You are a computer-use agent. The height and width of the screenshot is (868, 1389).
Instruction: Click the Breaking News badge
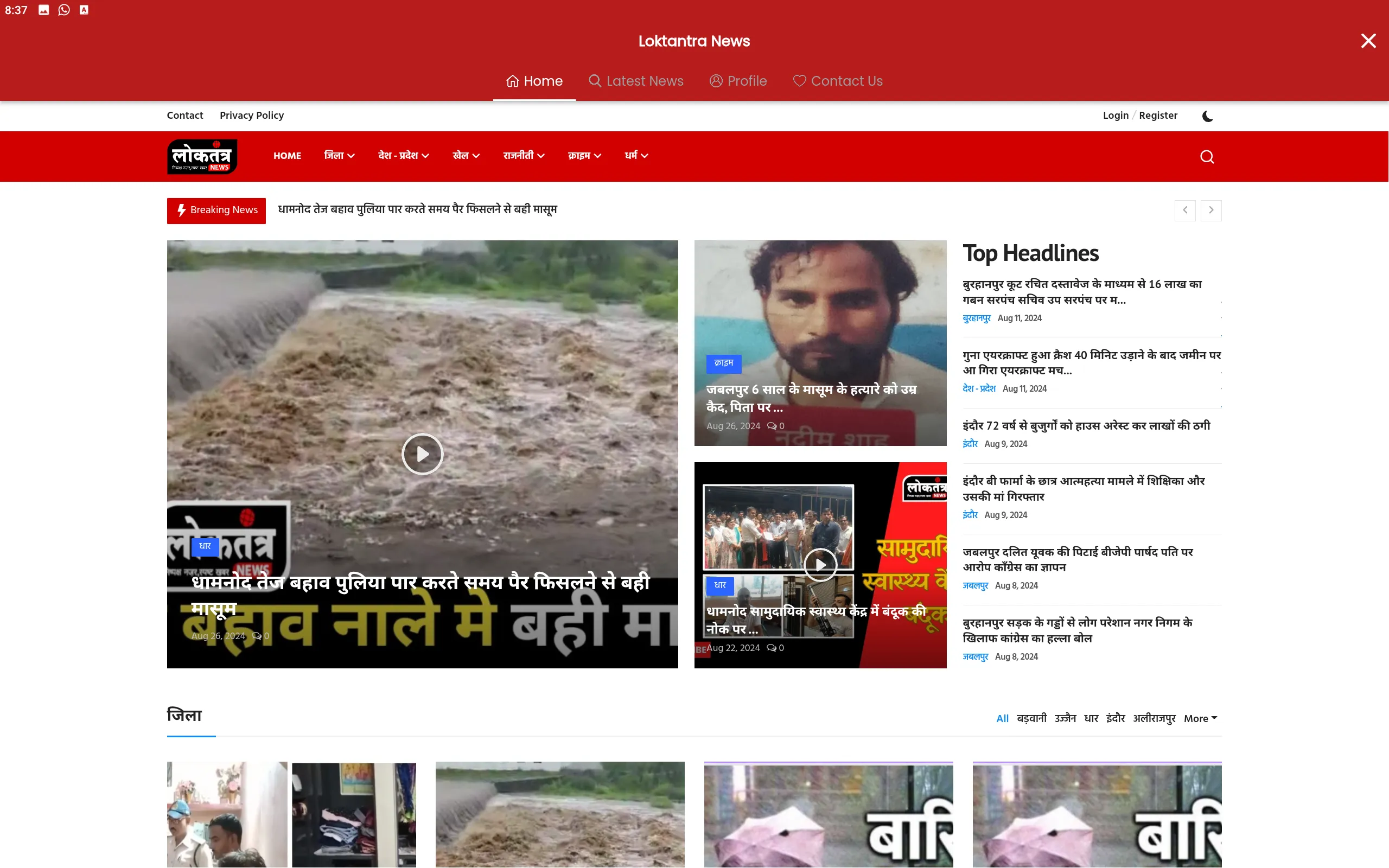pyautogui.click(x=216, y=210)
